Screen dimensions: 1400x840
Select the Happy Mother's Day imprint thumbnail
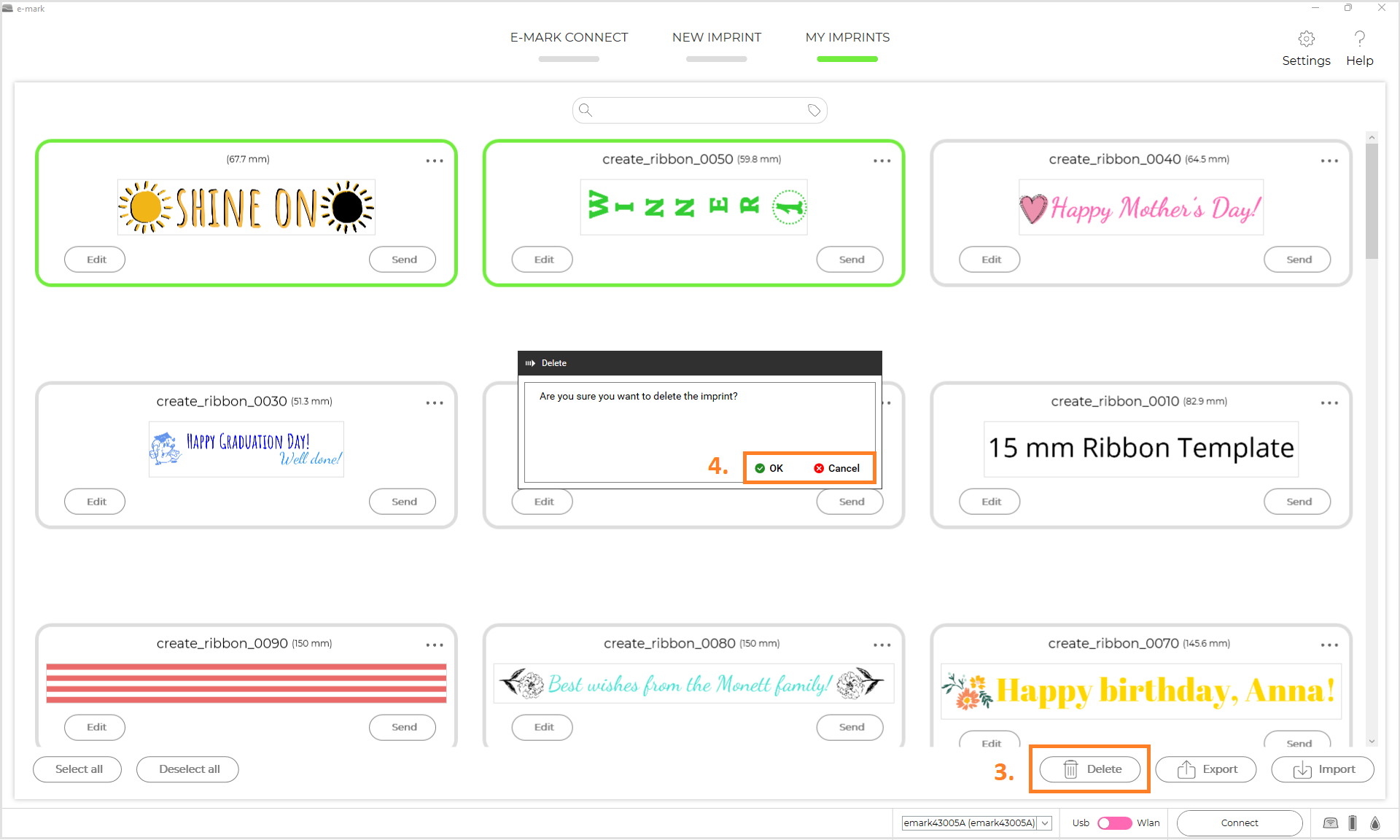click(1140, 208)
